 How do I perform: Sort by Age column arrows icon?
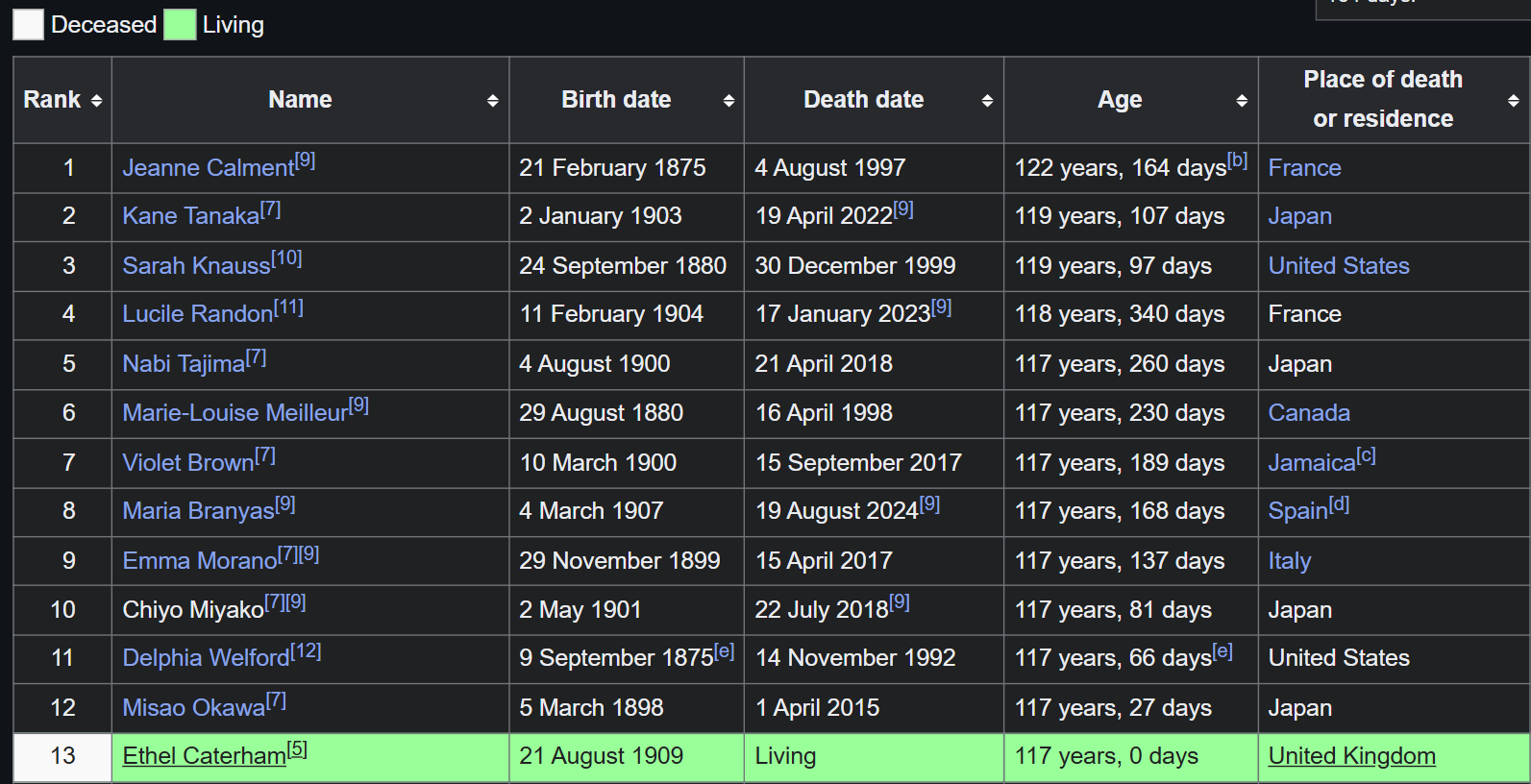(1242, 101)
